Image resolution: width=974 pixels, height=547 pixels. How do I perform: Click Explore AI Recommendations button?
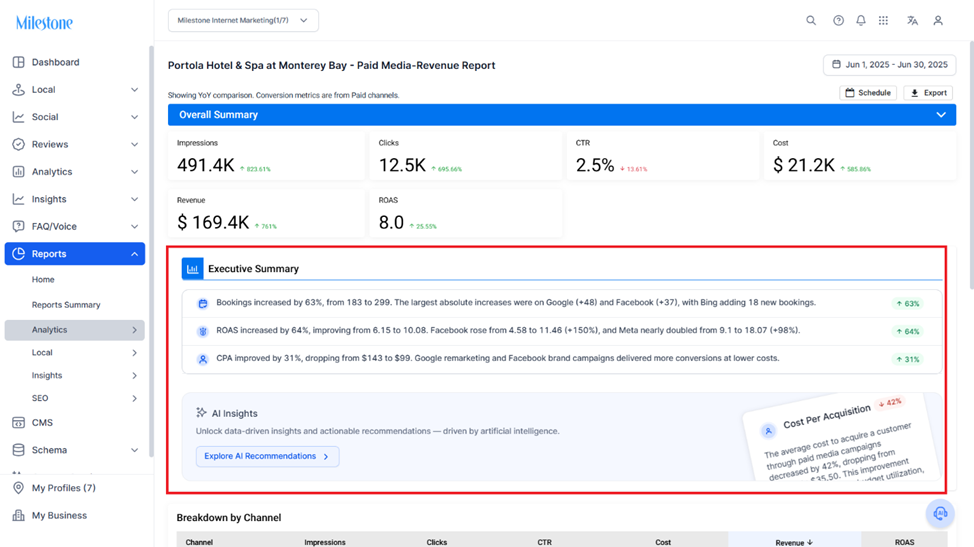pyautogui.click(x=267, y=456)
